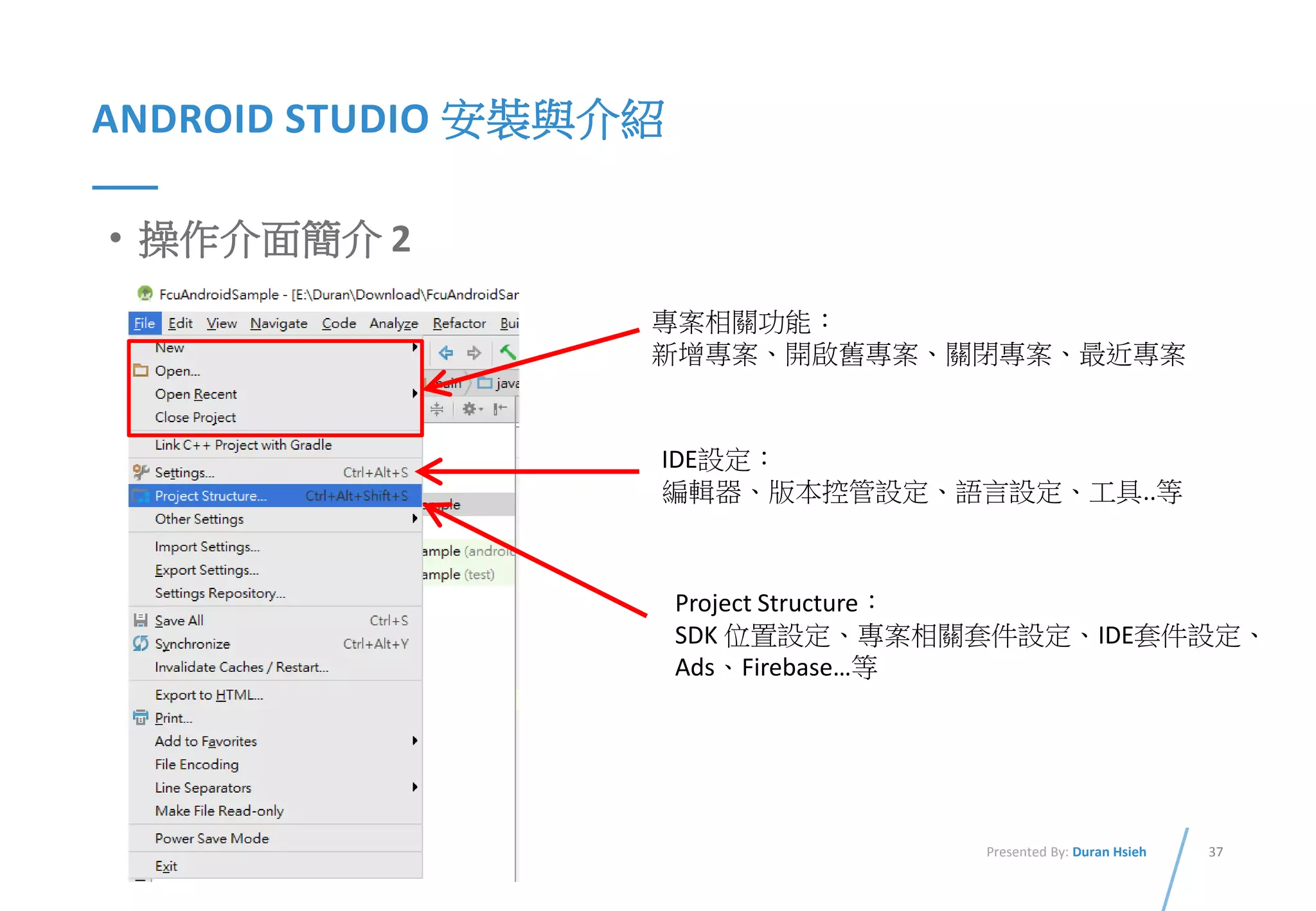
Task: Click the Back navigation arrow in toolbar
Action: (x=445, y=352)
